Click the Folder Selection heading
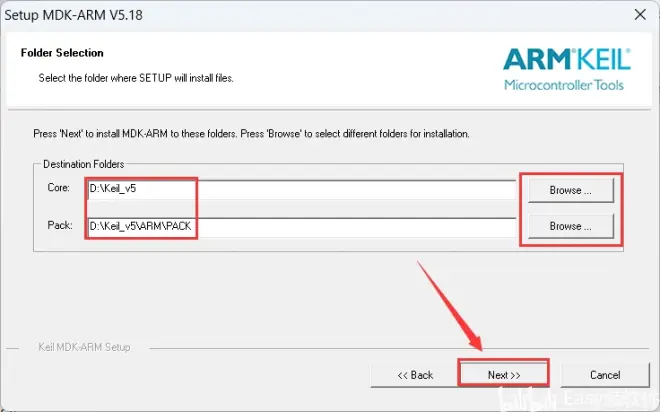This screenshot has height=412, width=660. coord(62,53)
